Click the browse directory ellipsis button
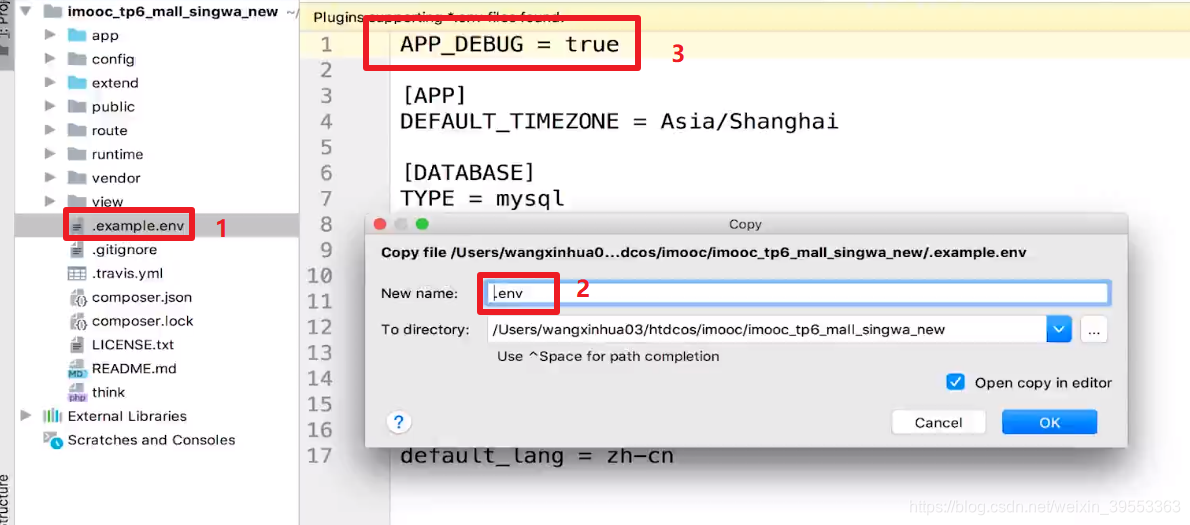This screenshot has height=525, width=1190. (x=1094, y=330)
